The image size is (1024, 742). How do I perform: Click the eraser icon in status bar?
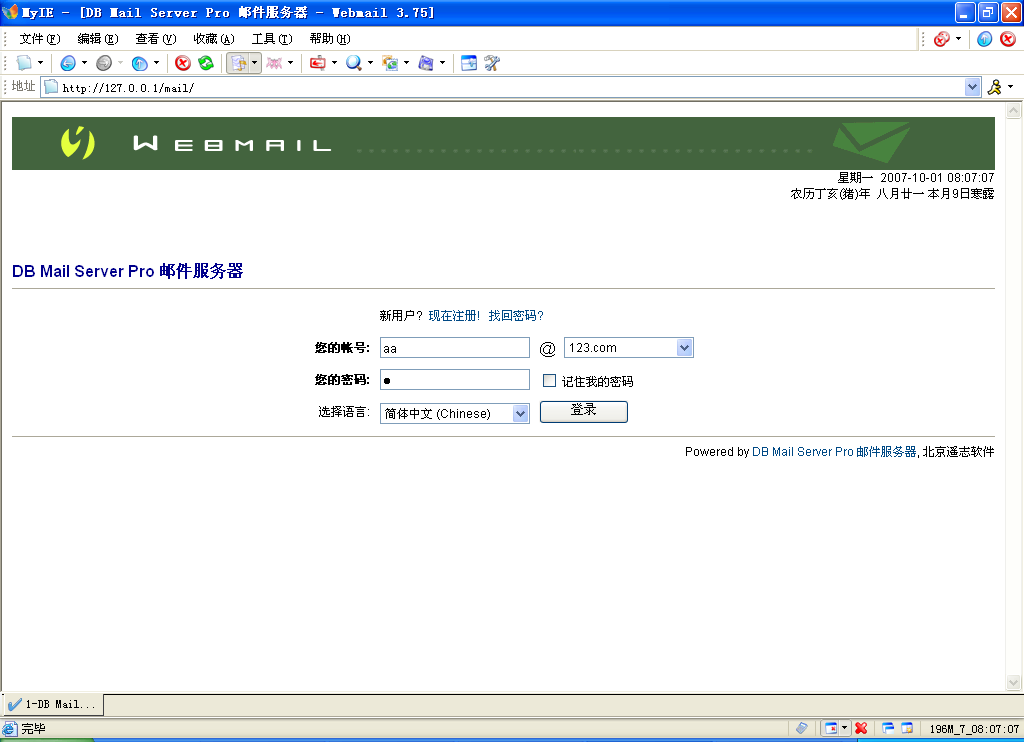coord(801,728)
